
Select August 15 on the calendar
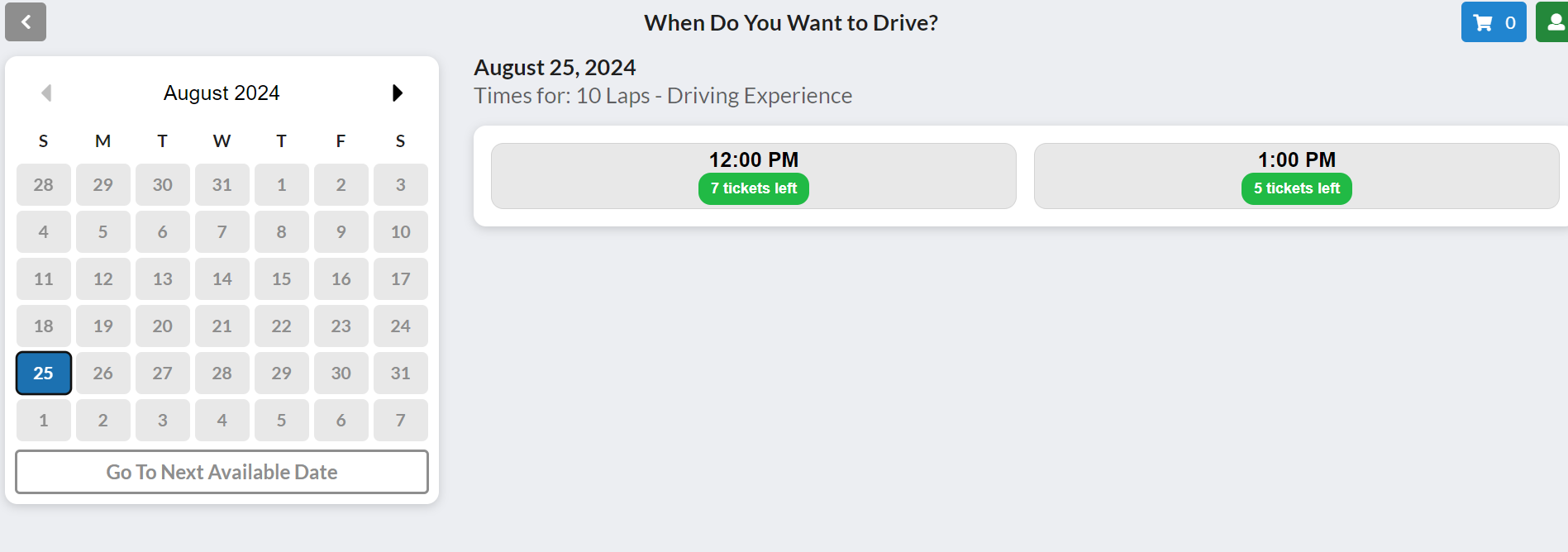pyautogui.click(x=282, y=278)
